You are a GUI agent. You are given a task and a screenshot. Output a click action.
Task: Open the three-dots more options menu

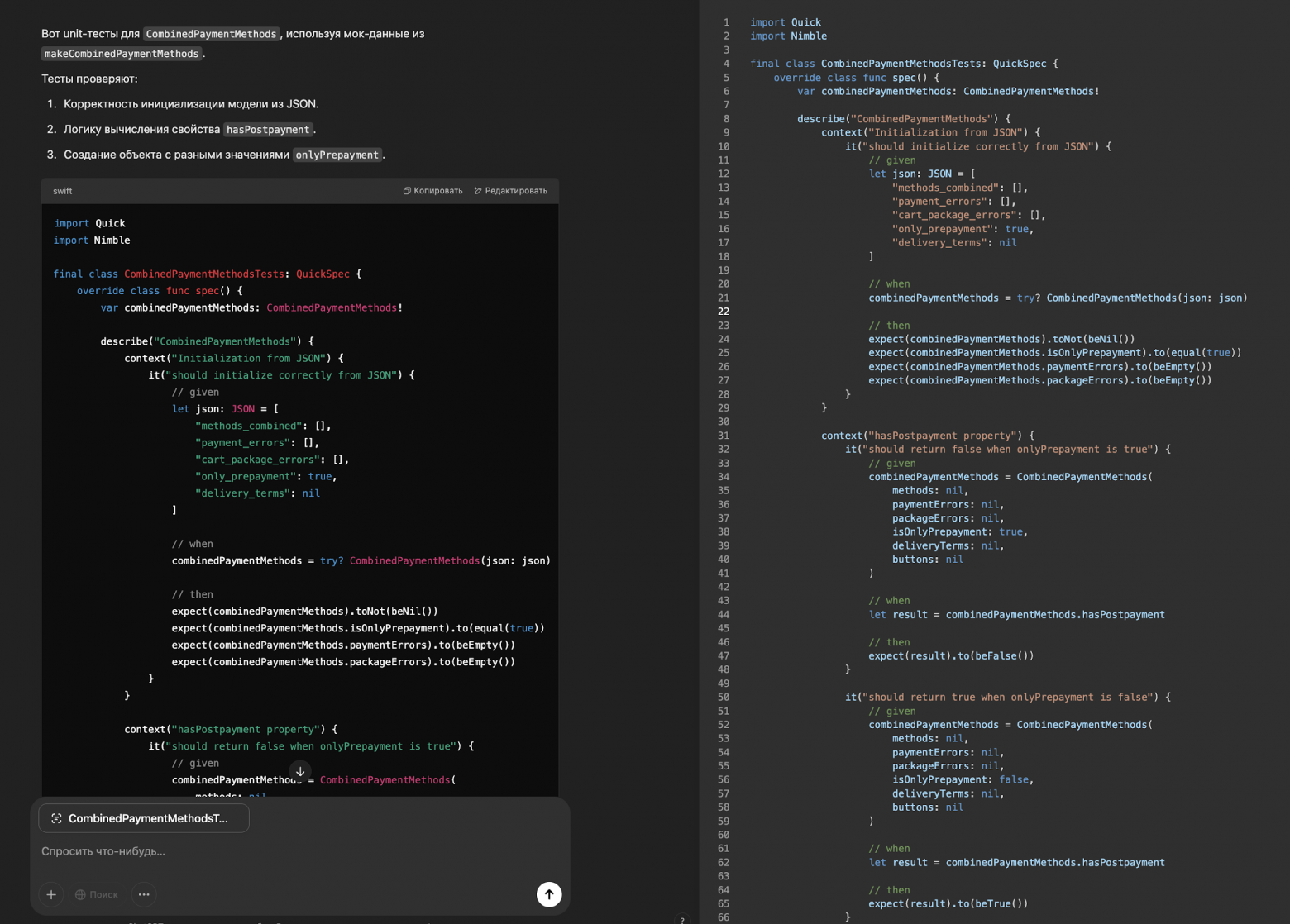click(x=144, y=894)
